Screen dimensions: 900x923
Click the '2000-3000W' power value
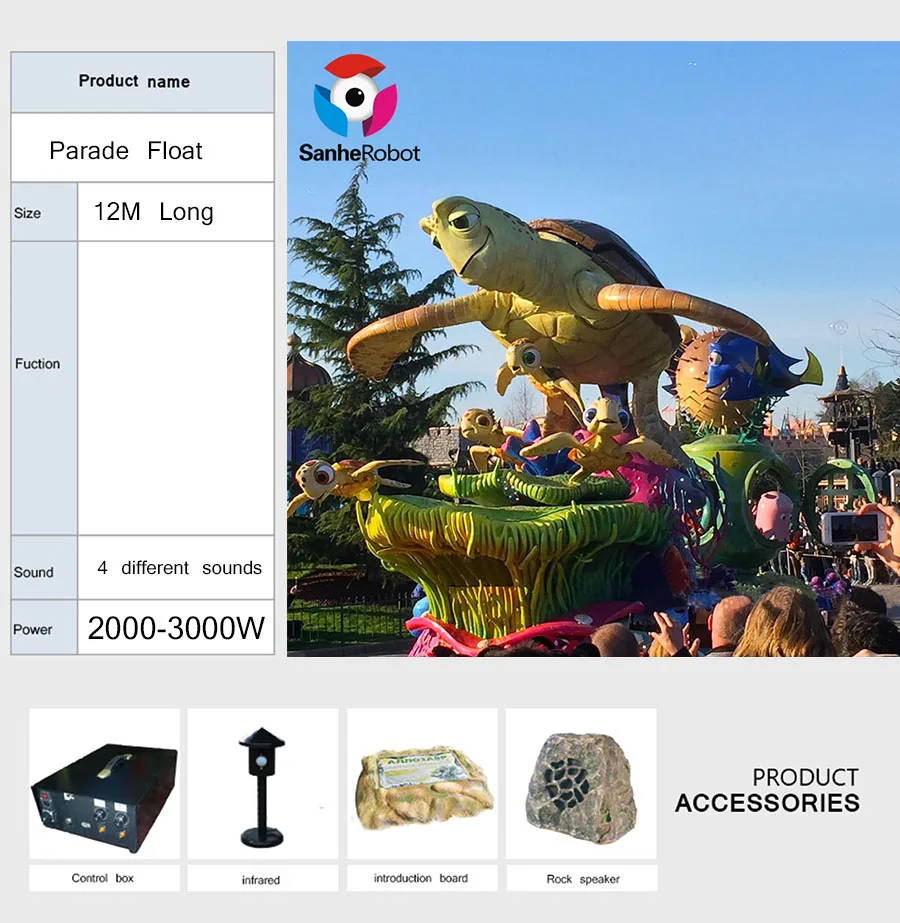point(176,627)
